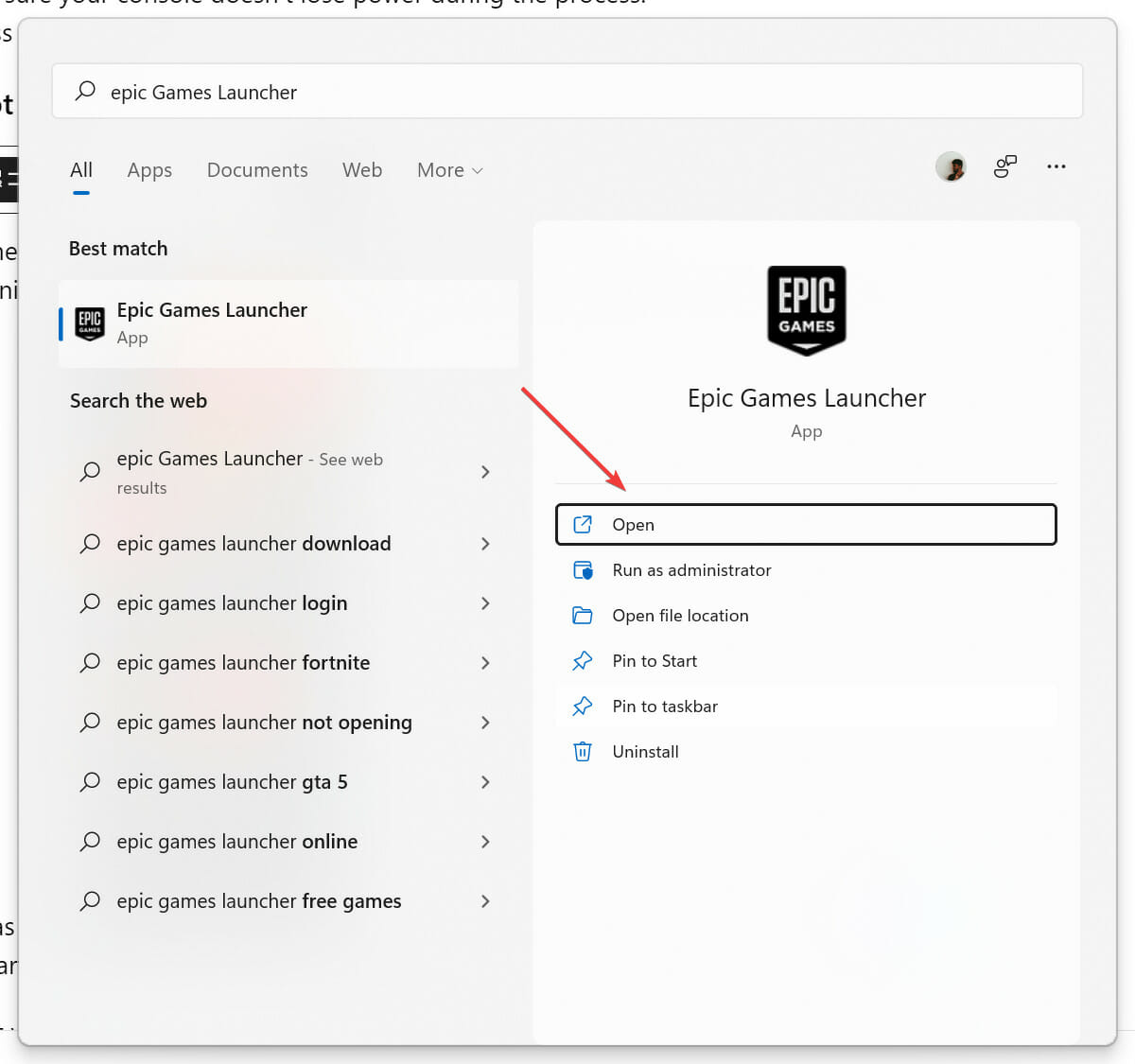Image resolution: width=1135 pixels, height=1064 pixels.
Task: Expand arrow next to 'epic games launcher download'
Action: 485,544
